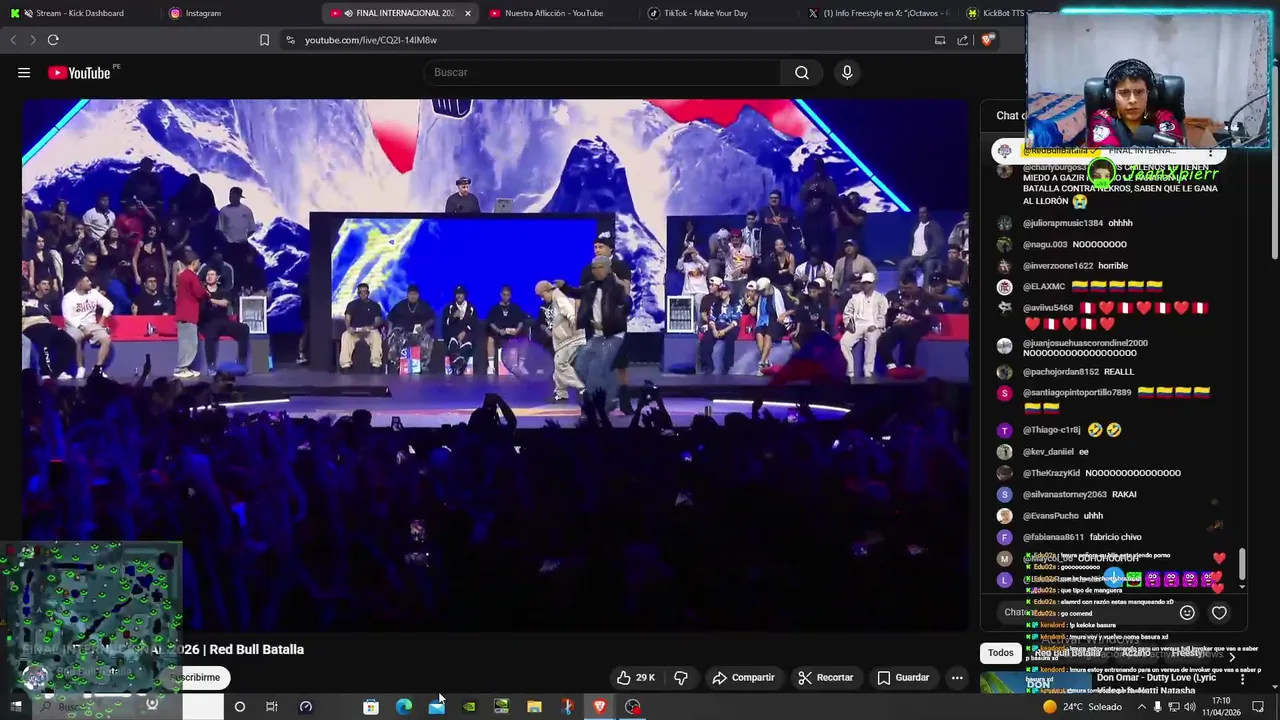The image size is (1280, 720).
Task: Show hidden system tray icons chevron
Action: (x=1141, y=706)
